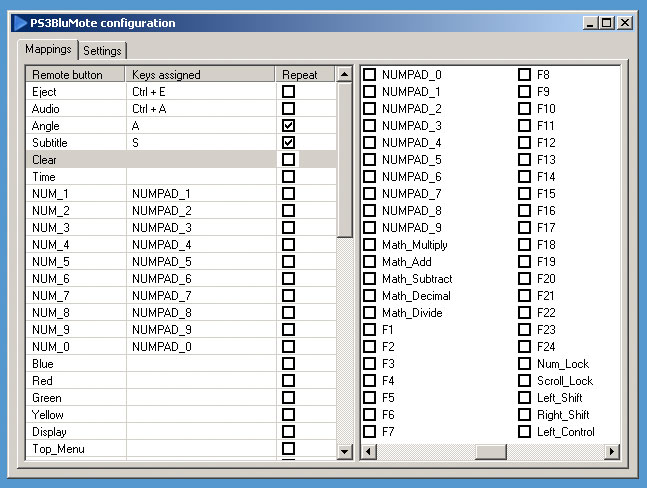Select the F1 key checkbox
647x488 pixels.
point(370,330)
